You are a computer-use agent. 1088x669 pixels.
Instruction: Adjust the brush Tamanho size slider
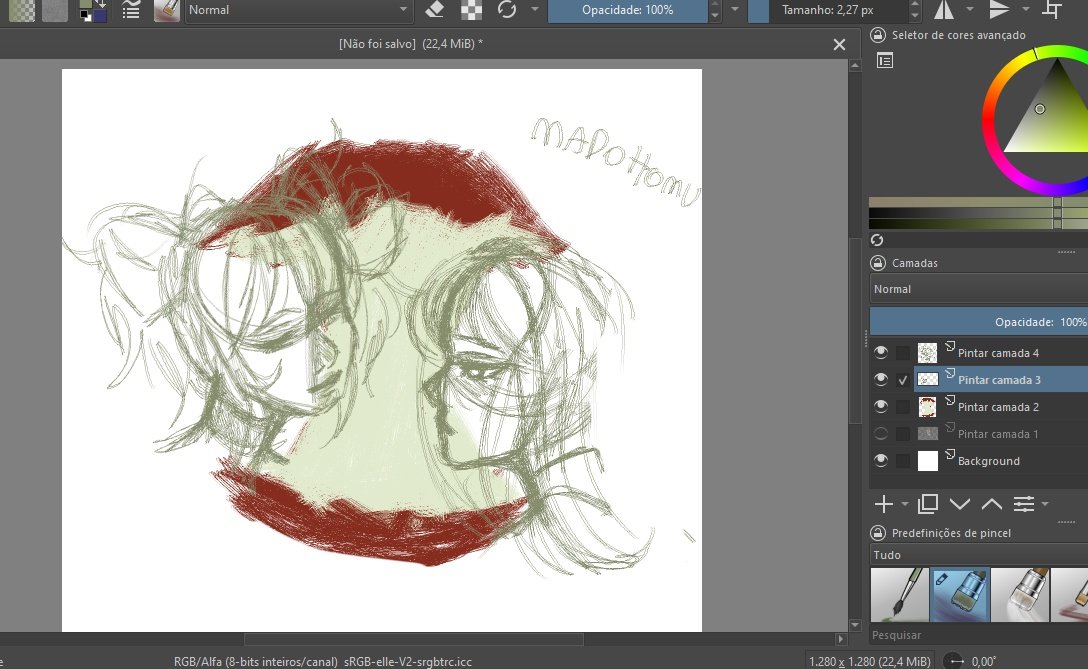point(827,10)
